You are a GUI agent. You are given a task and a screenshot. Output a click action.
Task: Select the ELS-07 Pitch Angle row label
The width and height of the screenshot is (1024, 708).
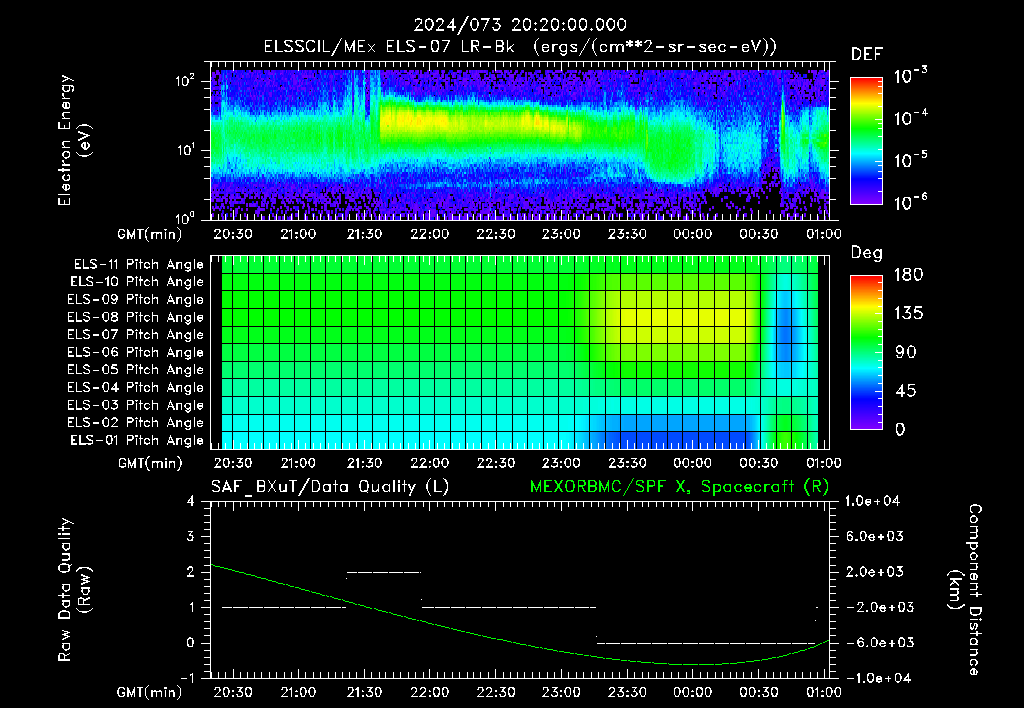pyautogui.click(x=136, y=334)
